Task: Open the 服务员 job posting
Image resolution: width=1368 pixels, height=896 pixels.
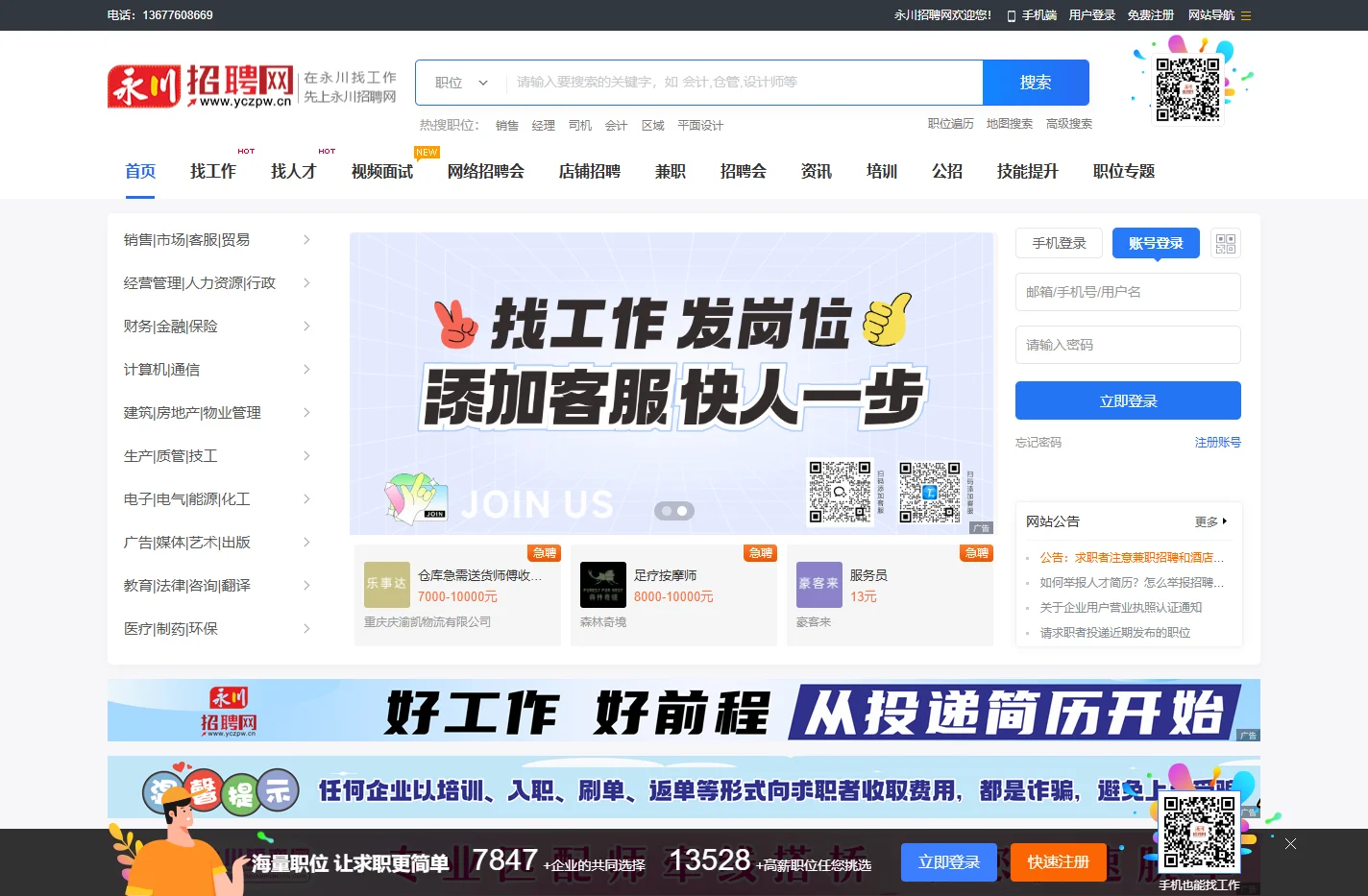Action: click(868, 575)
